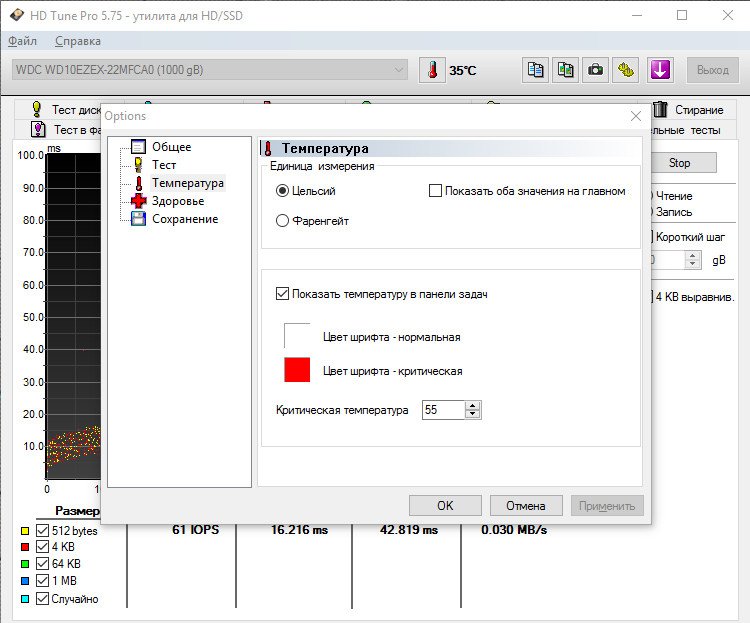
Task: Open the Файл menu
Action: pyautogui.click(x=22, y=41)
